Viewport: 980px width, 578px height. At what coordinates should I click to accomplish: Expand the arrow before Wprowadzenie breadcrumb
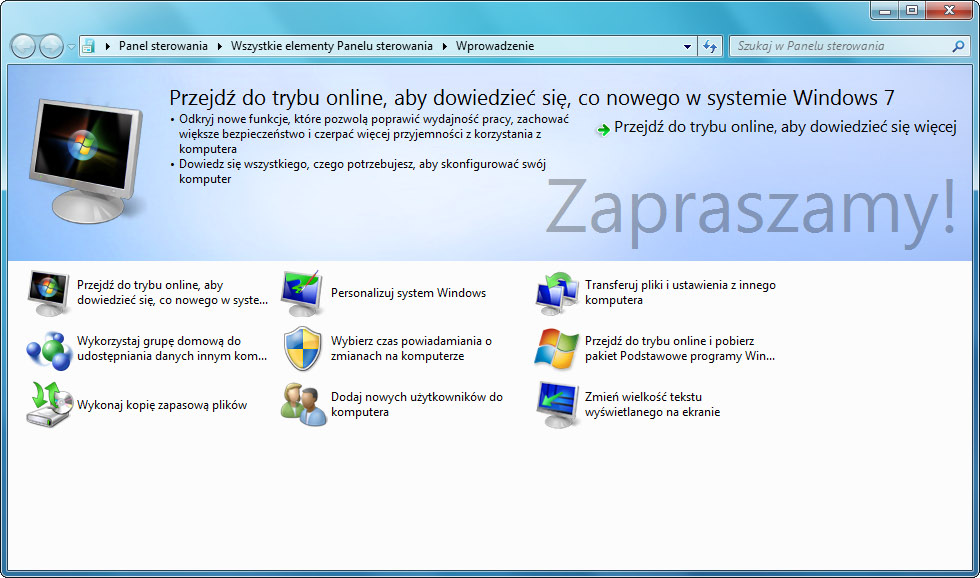[x=444, y=46]
